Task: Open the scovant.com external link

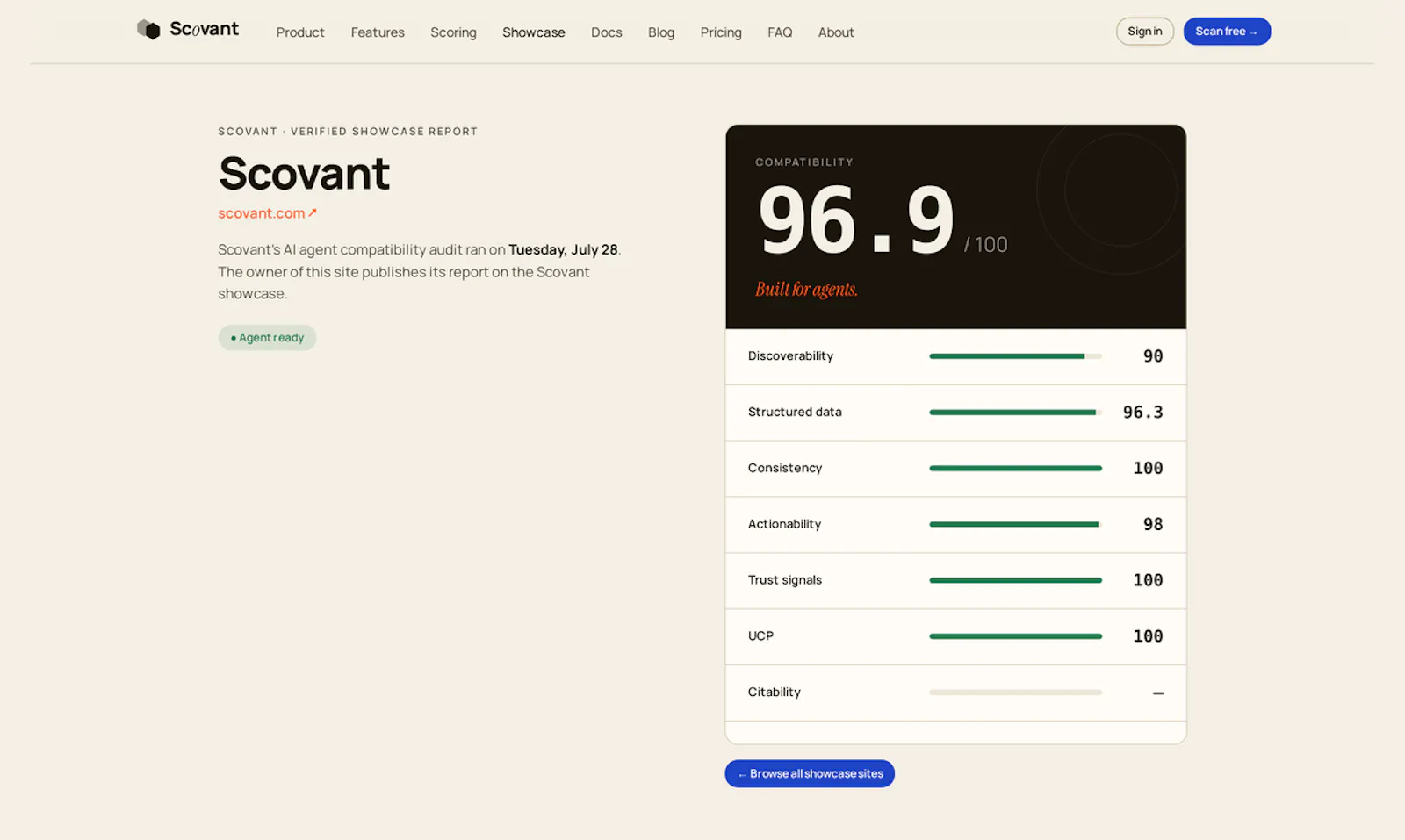Action: [x=267, y=213]
